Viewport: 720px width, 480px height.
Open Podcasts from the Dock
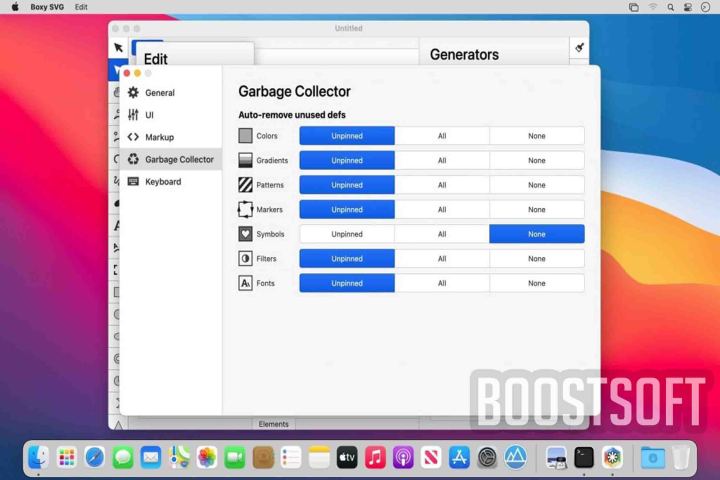point(403,457)
